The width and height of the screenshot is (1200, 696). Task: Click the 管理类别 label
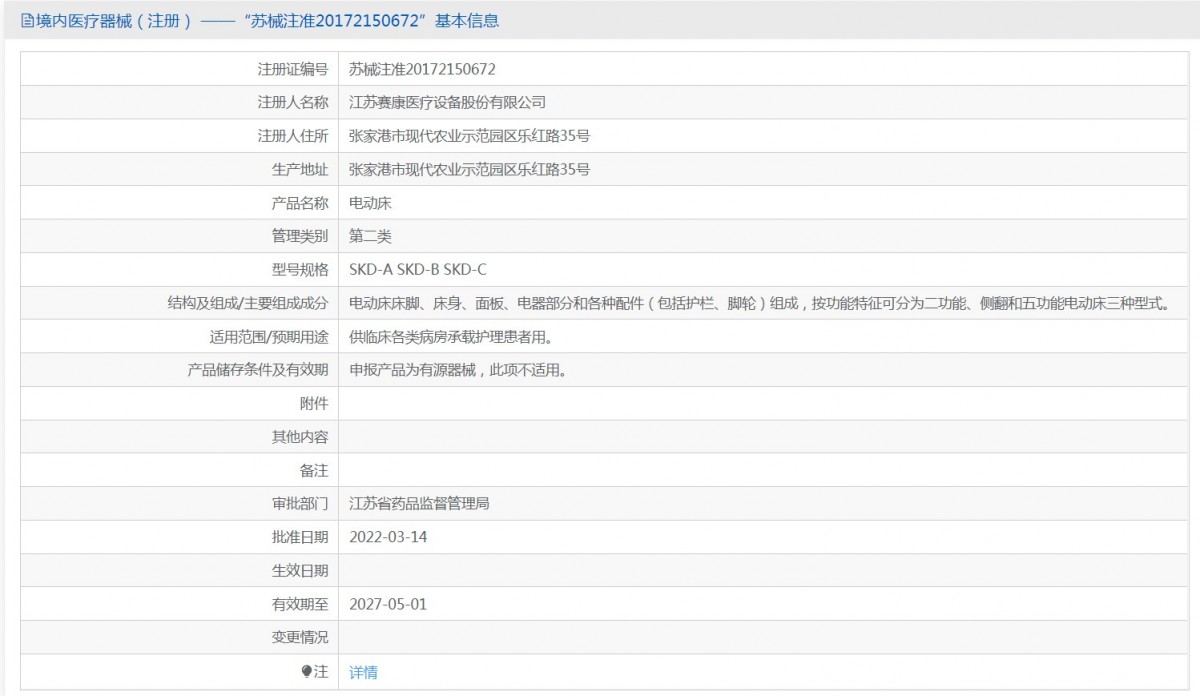[x=300, y=236]
